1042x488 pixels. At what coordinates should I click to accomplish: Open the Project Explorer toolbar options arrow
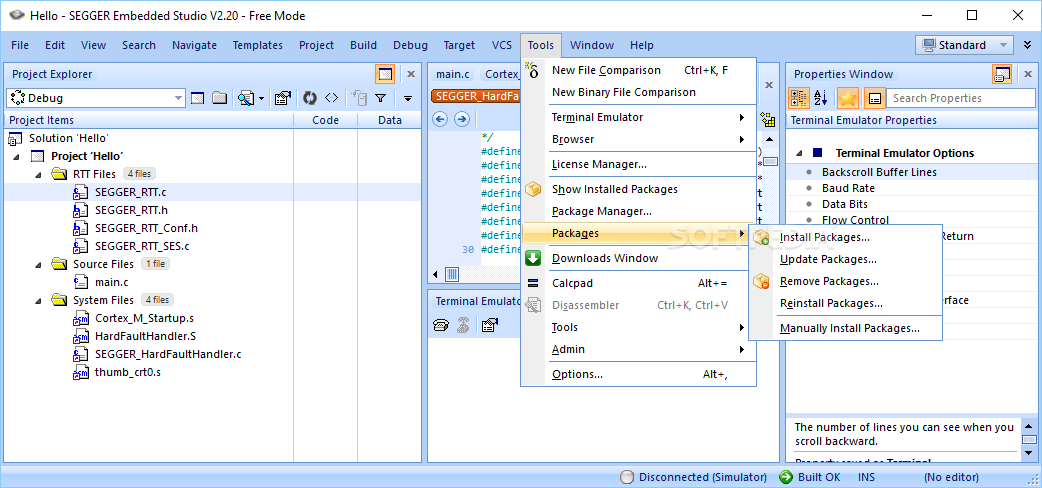click(x=408, y=98)
